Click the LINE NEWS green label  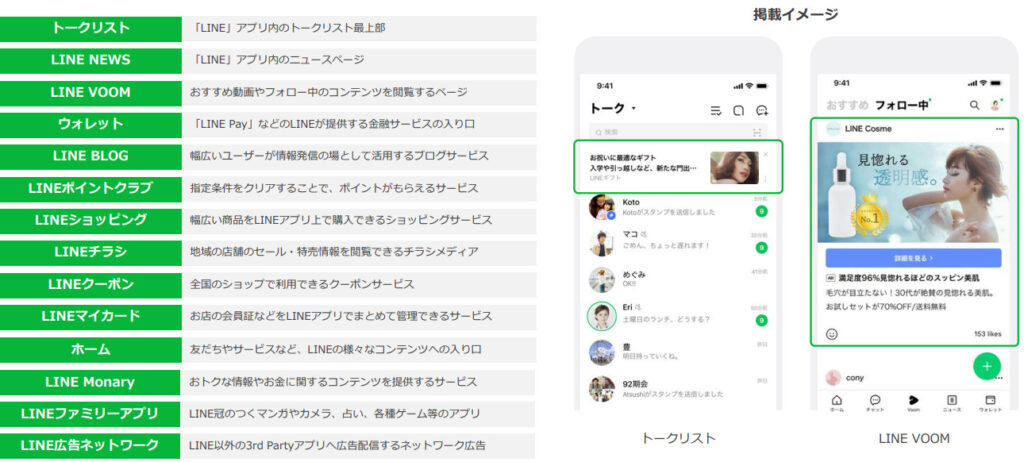click(x=91, y=60)
